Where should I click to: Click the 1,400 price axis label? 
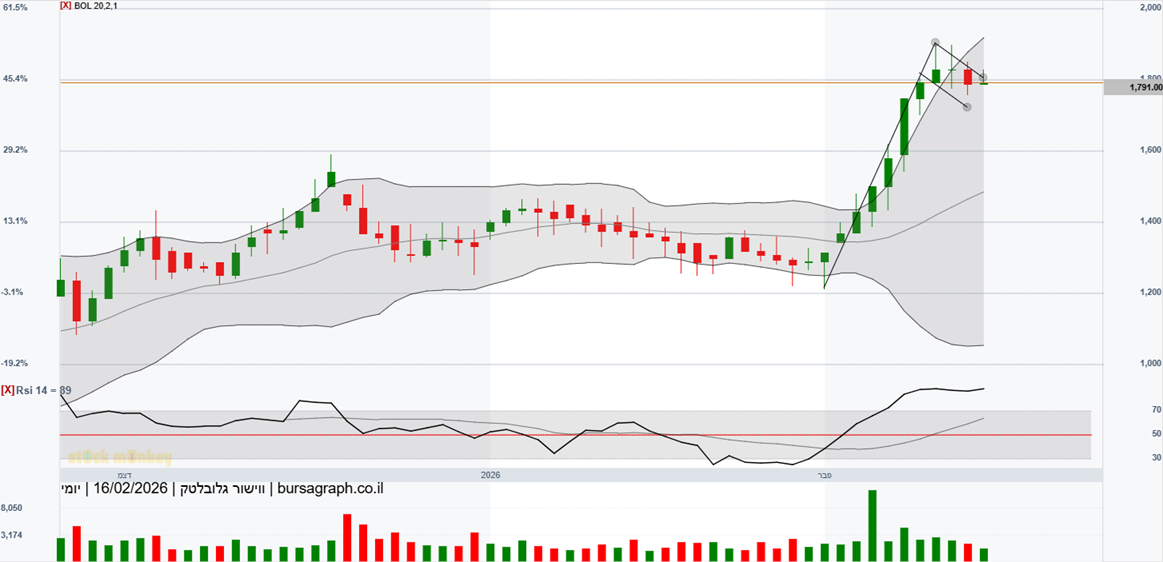click(x=1150, y=221)
